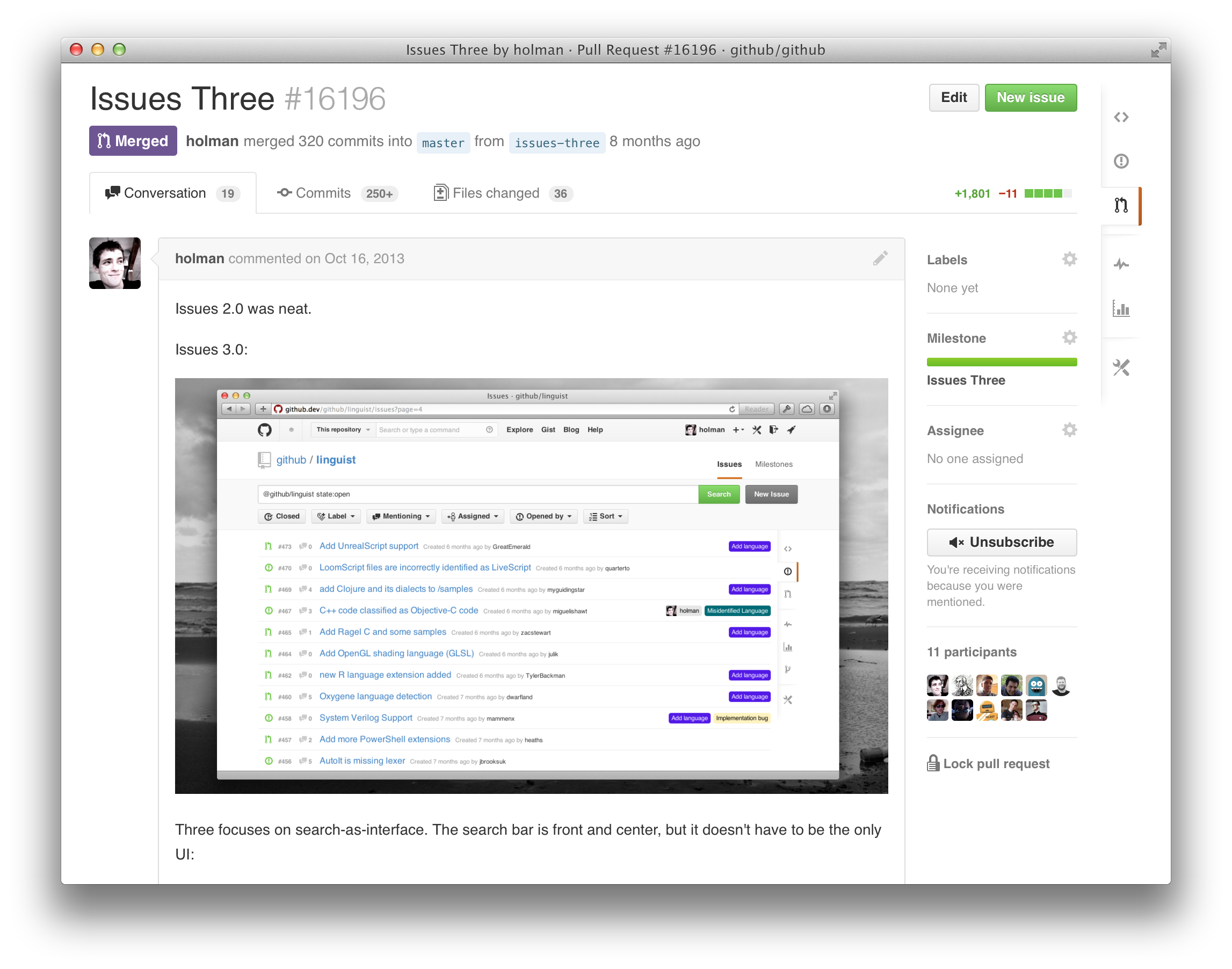Open the Labels gear menu
The height and width of the screenshot is (969, 1232).
(1069, 259)
